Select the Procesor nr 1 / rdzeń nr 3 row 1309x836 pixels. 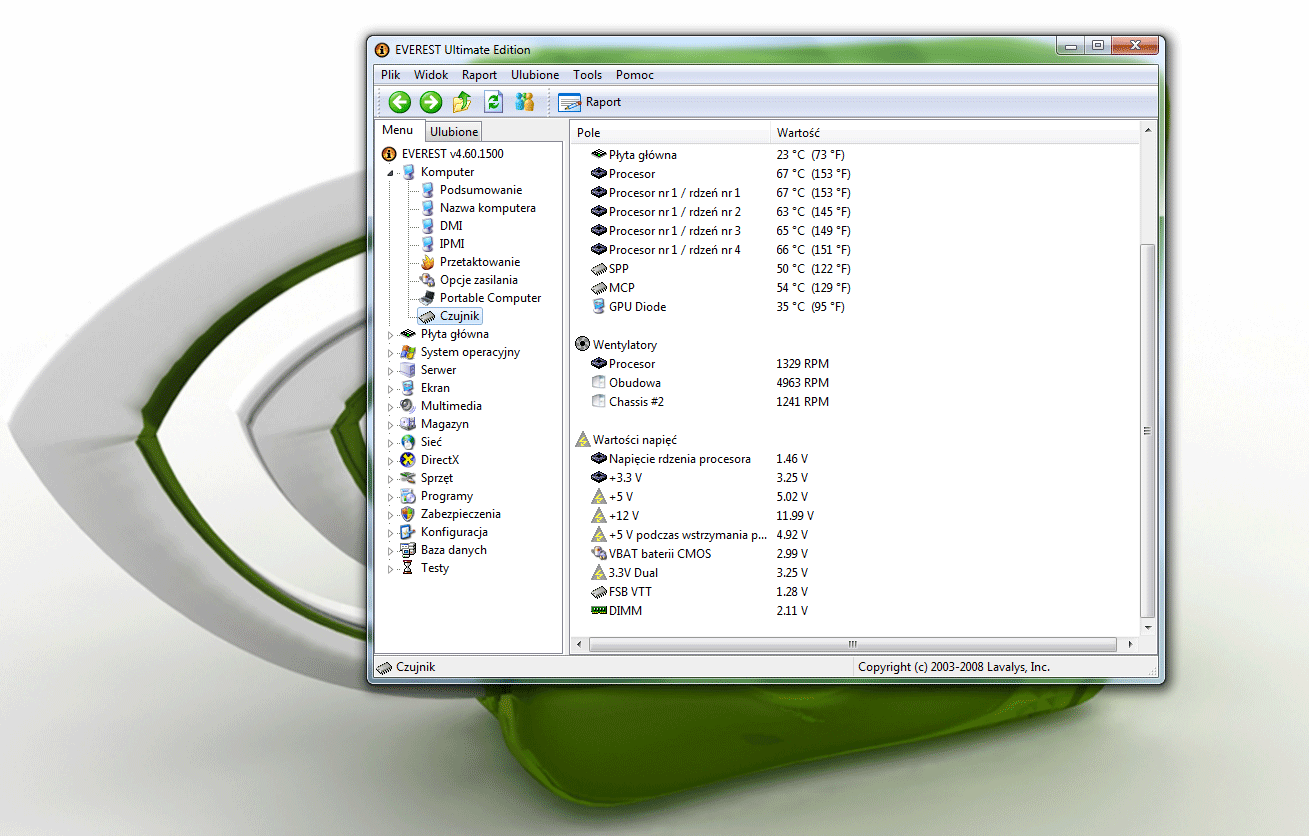click(855, 231)
